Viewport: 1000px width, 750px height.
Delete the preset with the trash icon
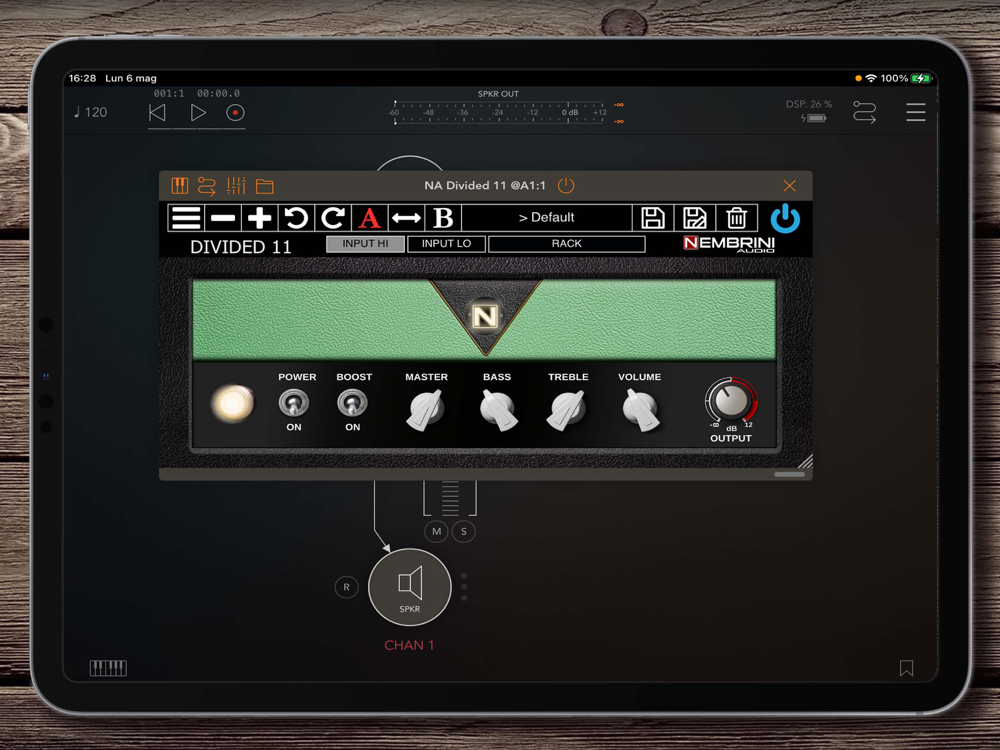click(x=737, y=217)
